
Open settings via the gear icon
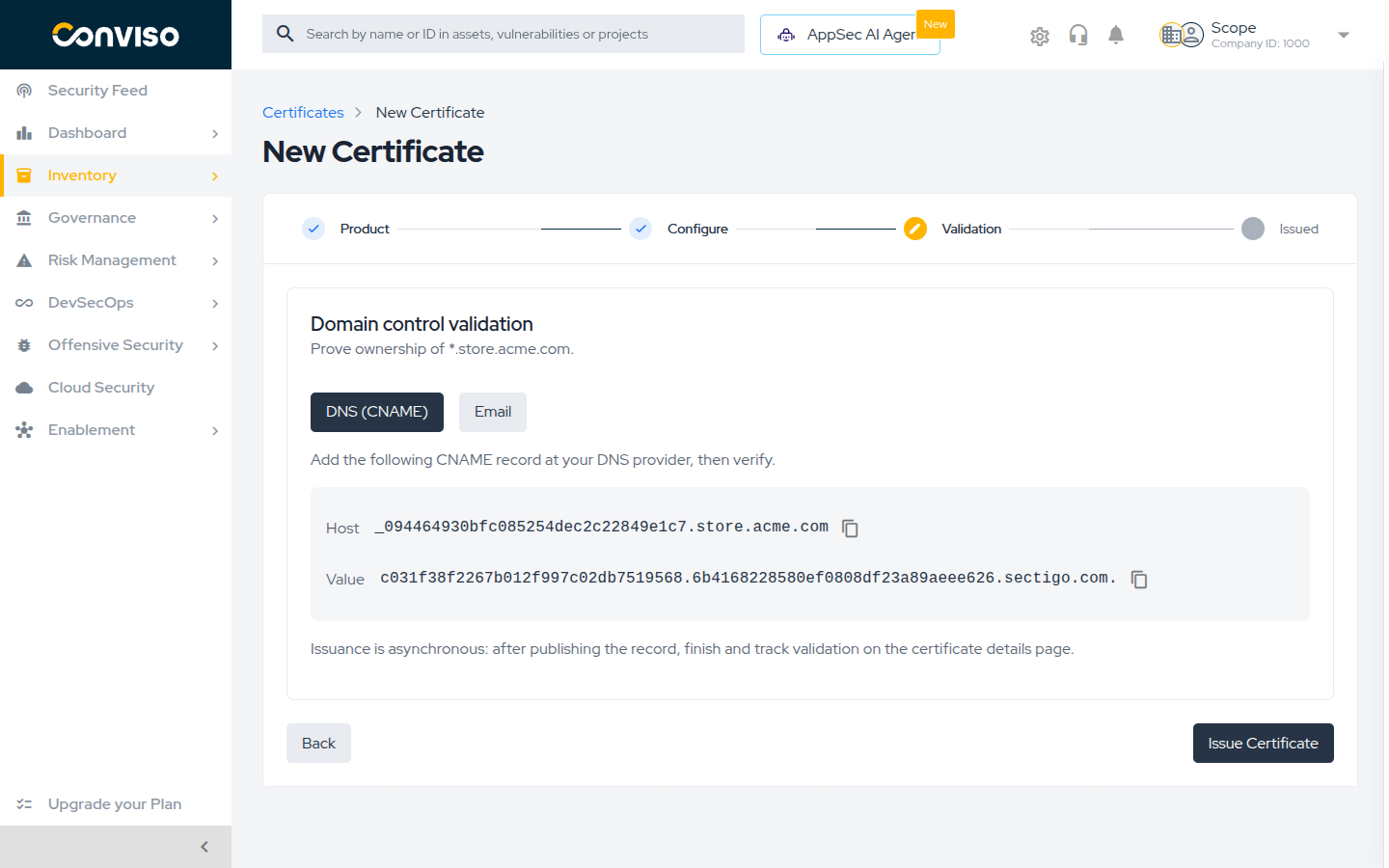click(1040, 36)
